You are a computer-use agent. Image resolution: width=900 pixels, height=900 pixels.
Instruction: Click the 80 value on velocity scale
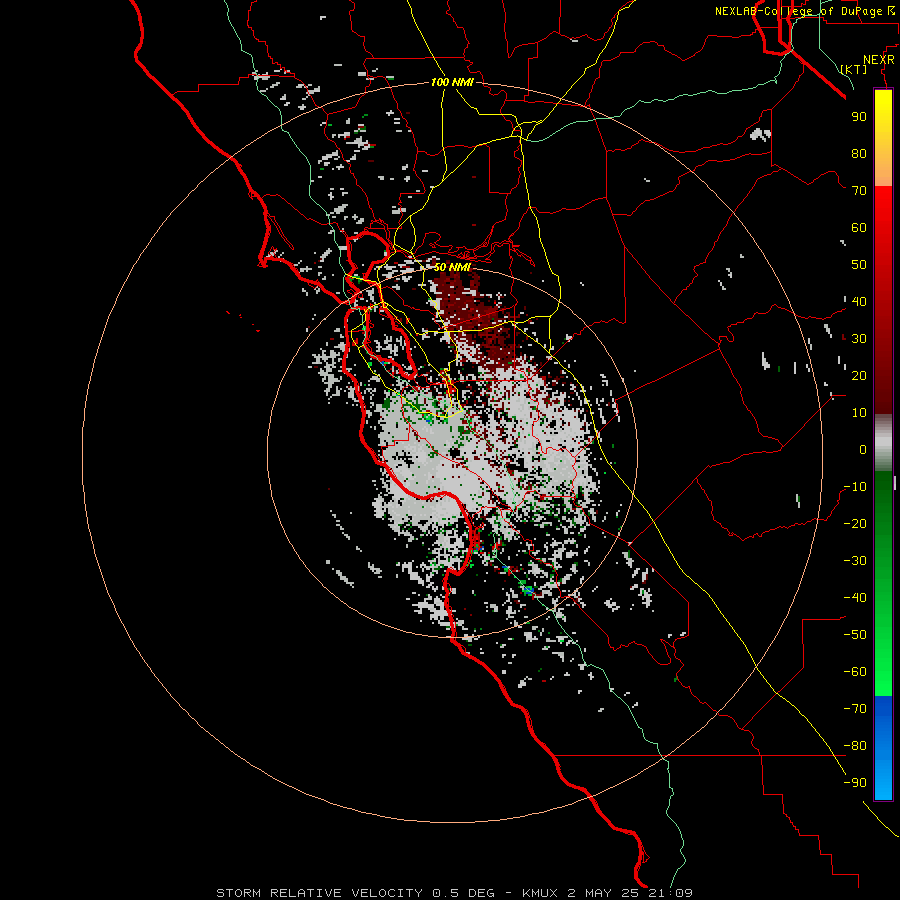point(859,153)
